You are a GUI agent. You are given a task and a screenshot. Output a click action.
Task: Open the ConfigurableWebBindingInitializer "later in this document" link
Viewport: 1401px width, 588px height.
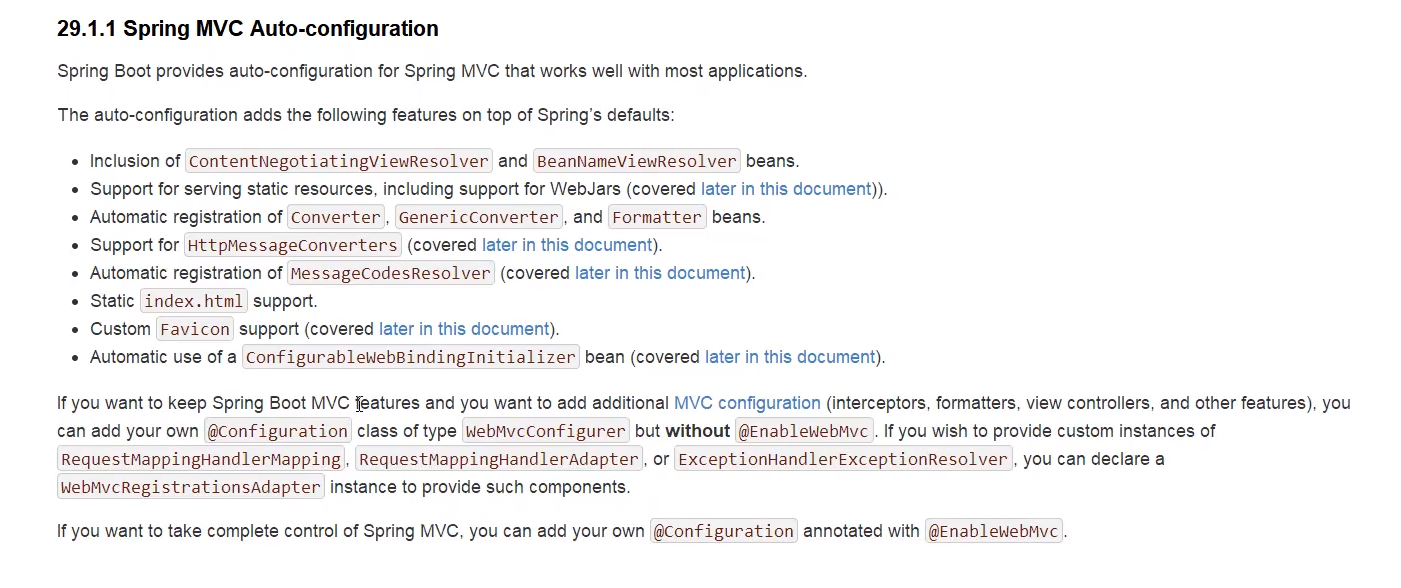click(790, 357)
